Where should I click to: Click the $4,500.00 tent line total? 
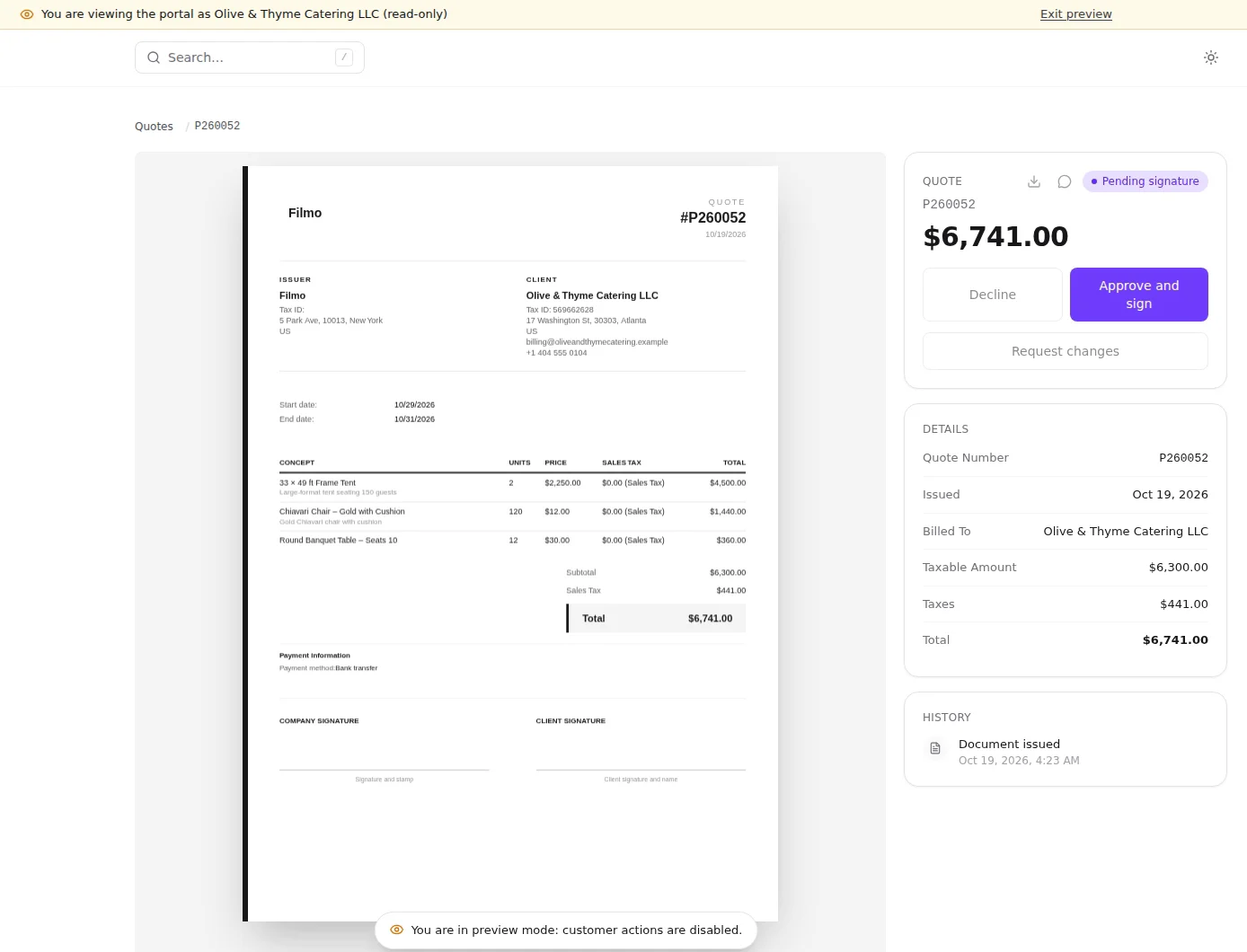point(728,483)
